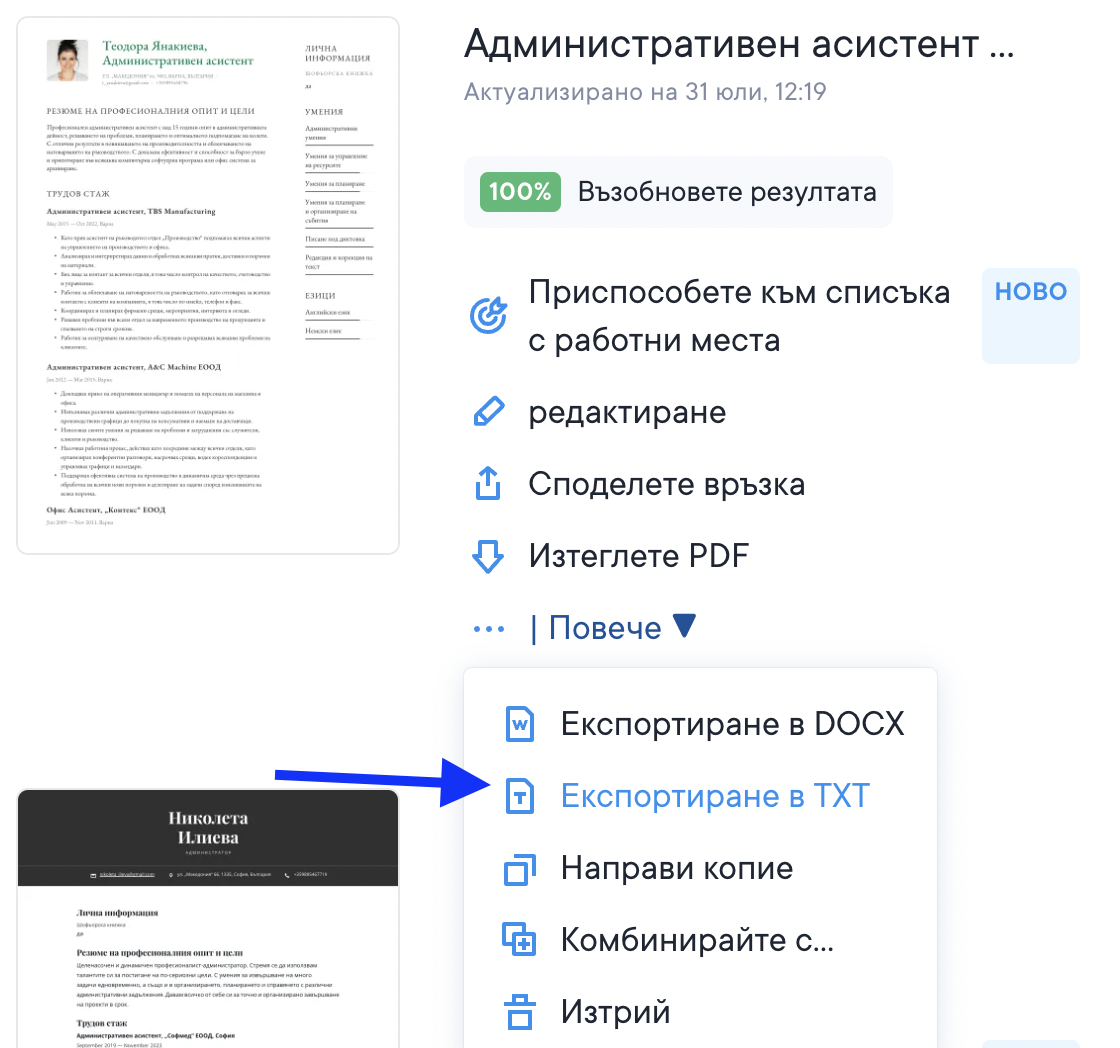Collapse the Повече dropdown arrow

pyautogui.click(x=683, y=627)
